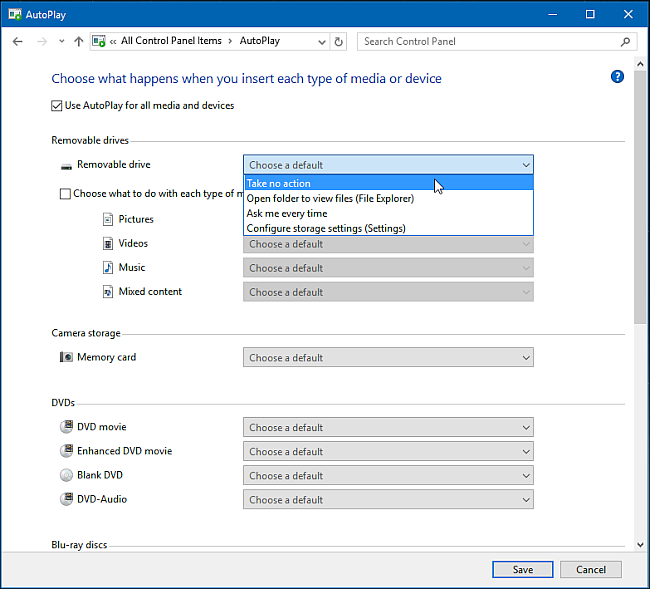Click All Control Panel Items breadcrumb
The image size is (650, 589).
point(171,41)
